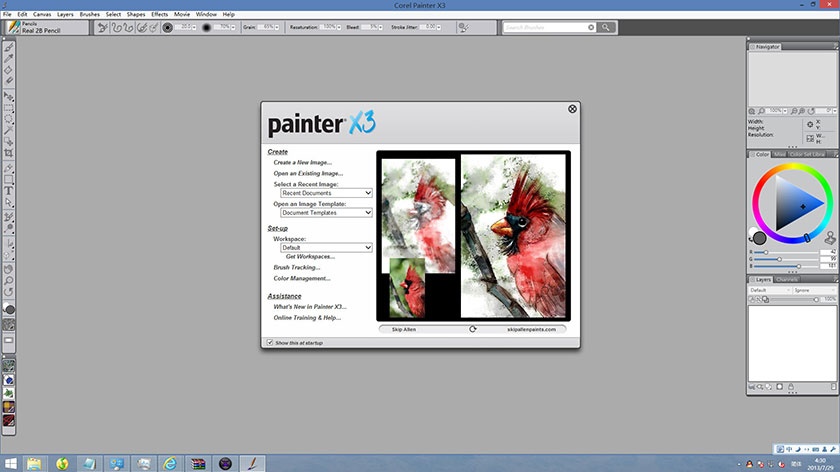
Task: Click the search brushes magnifier button
Action: coord(606,27)
